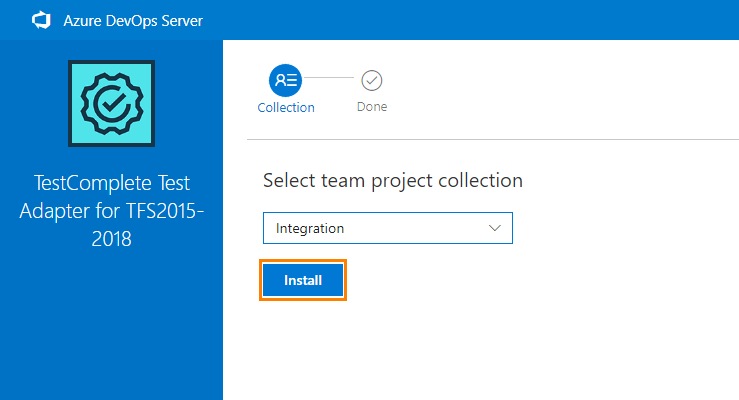The image size is (739, 400).
Task: Click the "TestComplete Test Adapter" extension title
Action: coord(111,183)
